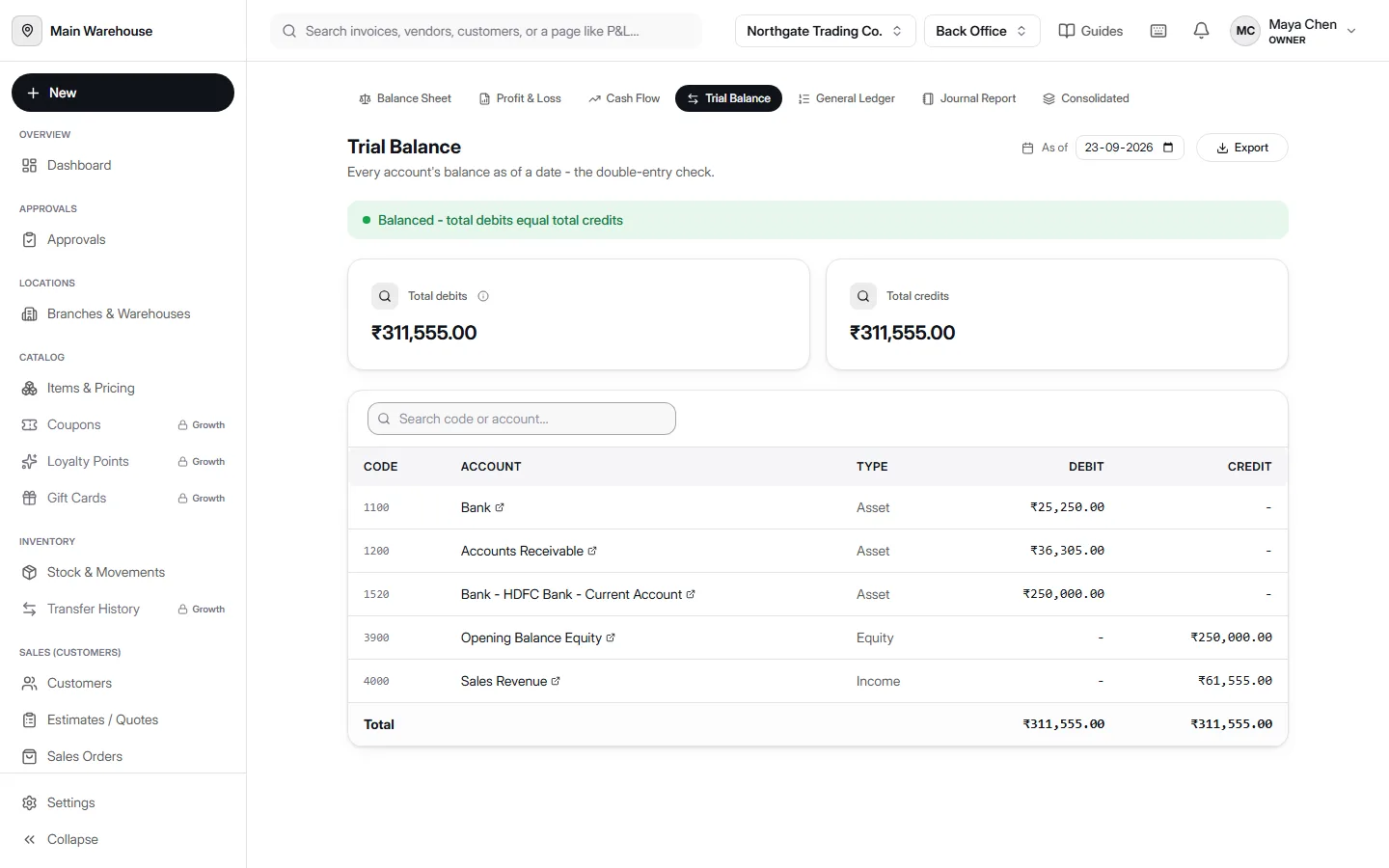Open link icon beside Sales Revenue

pyautogui.click(x=556, y=681)
